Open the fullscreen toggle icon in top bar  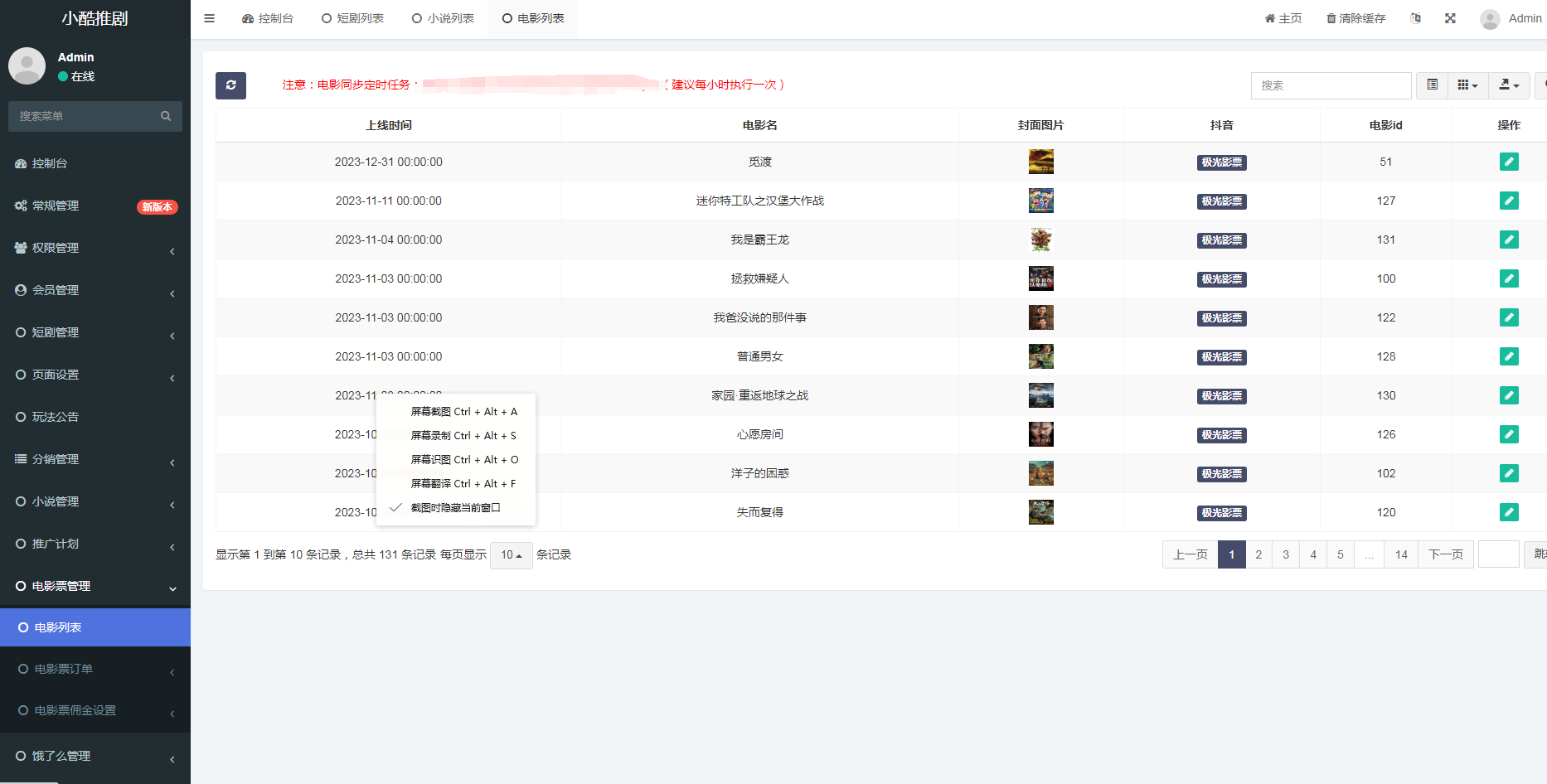(1450, 17)
